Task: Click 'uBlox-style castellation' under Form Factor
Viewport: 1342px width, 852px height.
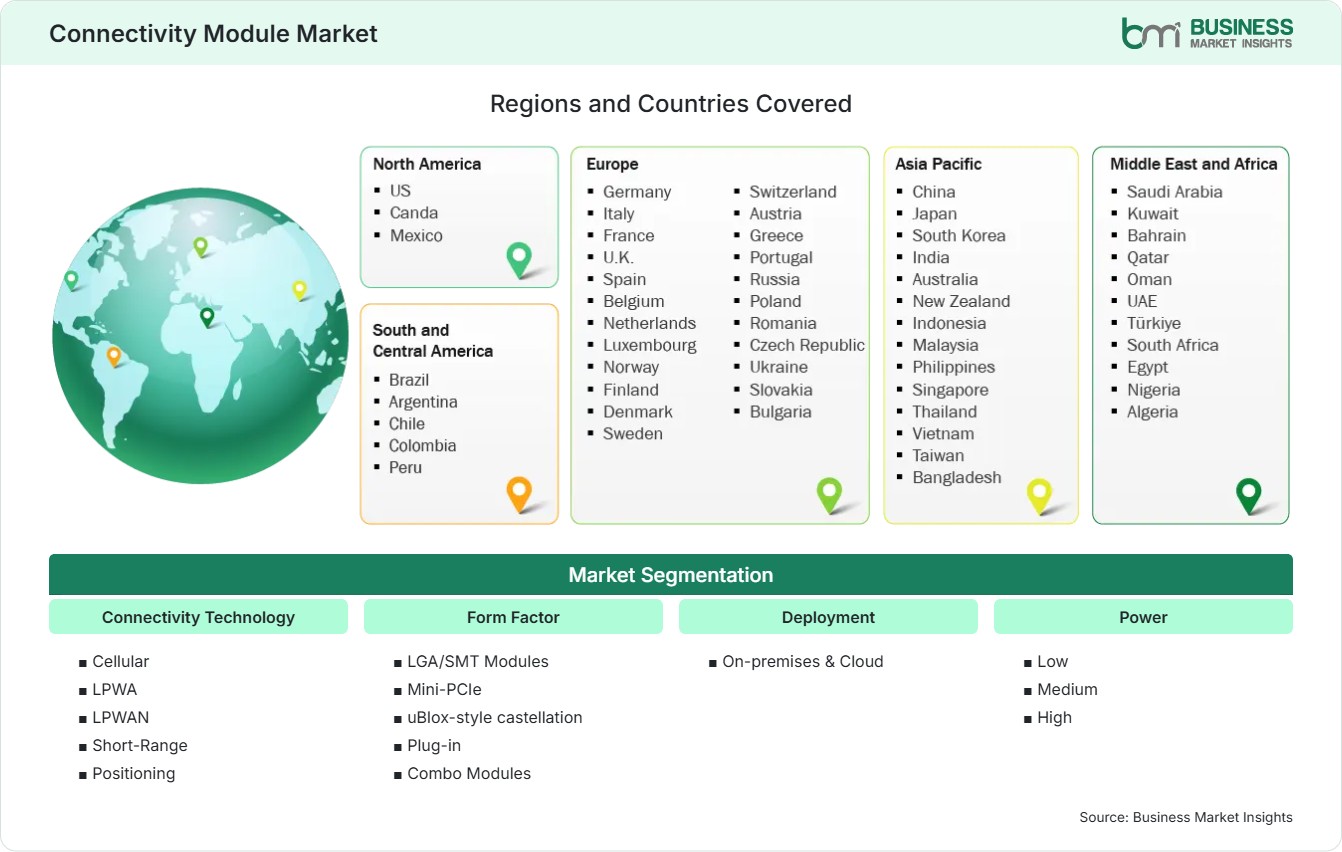Action: coord(495,718)
